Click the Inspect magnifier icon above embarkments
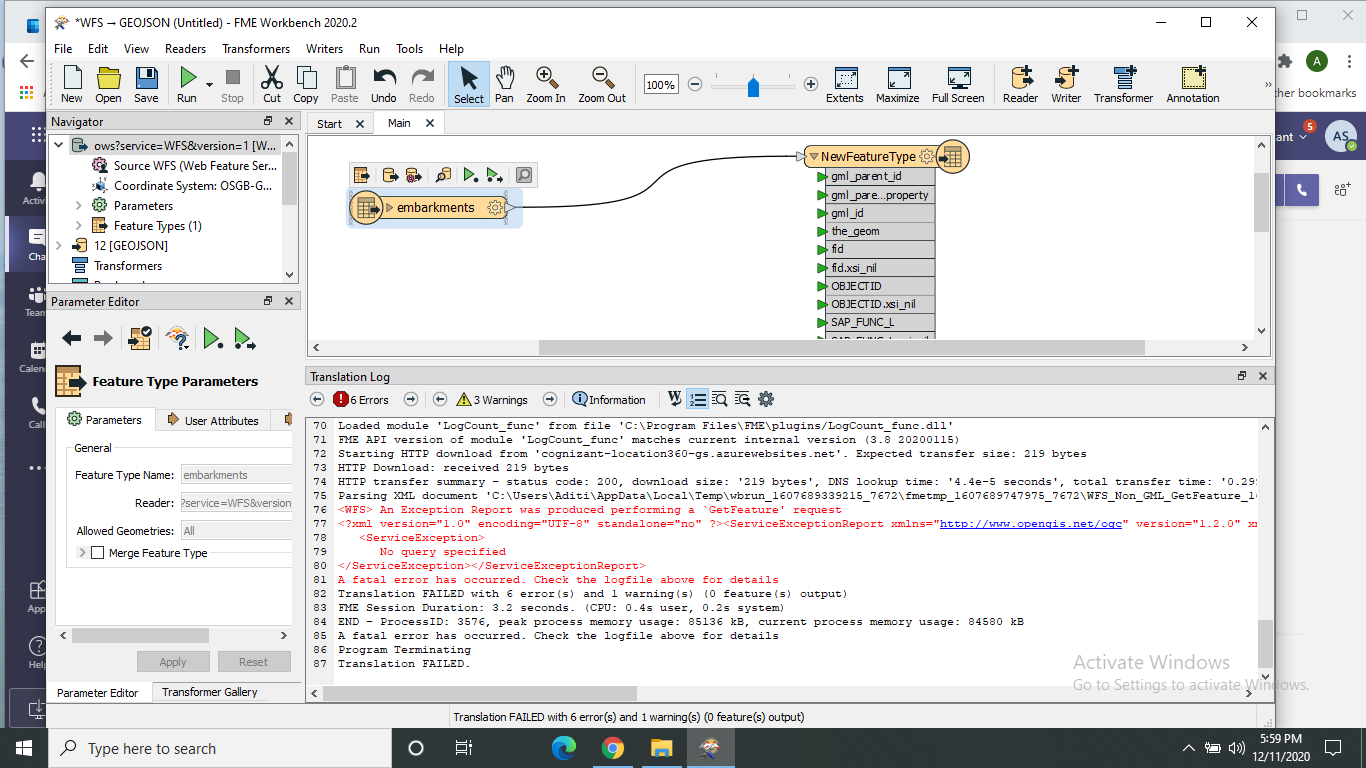 tap(524, 175)
